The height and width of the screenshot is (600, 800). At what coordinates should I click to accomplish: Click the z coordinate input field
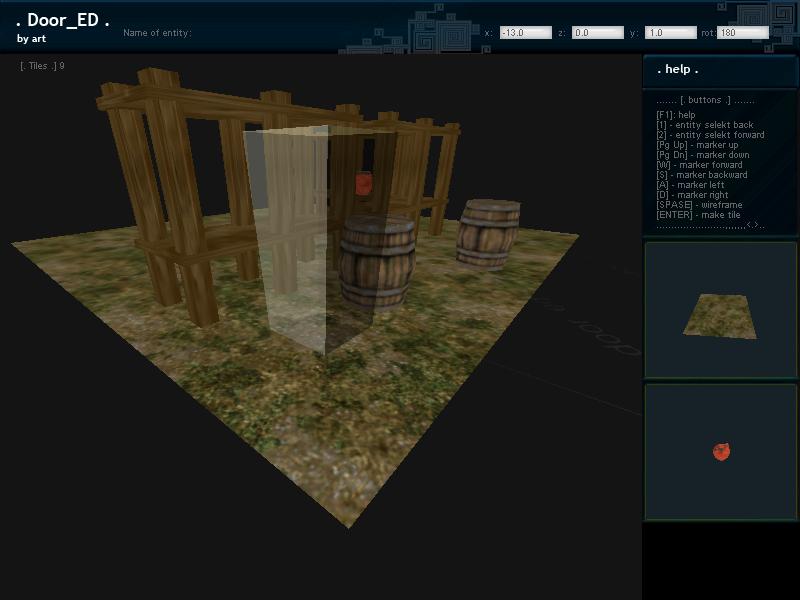point(597,33)
